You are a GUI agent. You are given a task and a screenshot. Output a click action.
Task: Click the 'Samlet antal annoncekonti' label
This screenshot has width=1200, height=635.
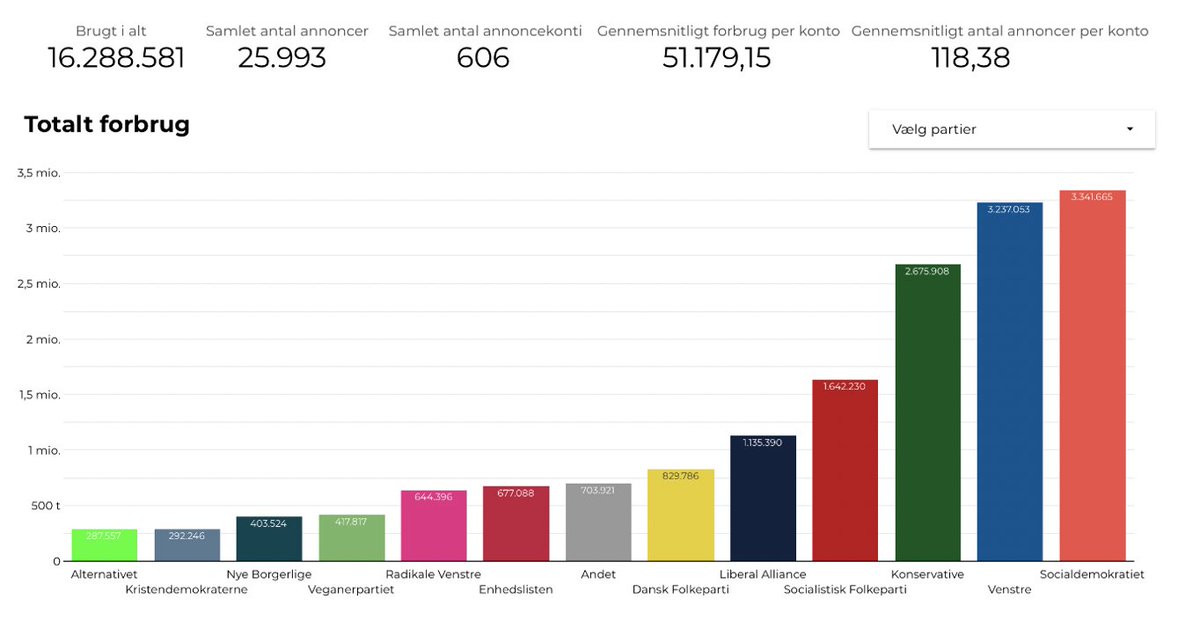pos(485,31)
